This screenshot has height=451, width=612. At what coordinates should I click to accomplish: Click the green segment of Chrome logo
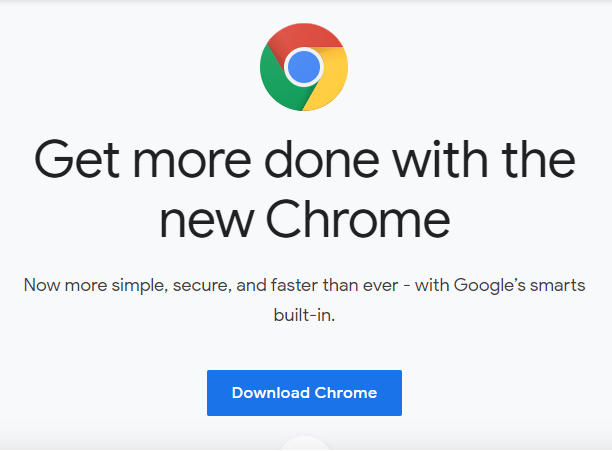click(x=277, y=84)
